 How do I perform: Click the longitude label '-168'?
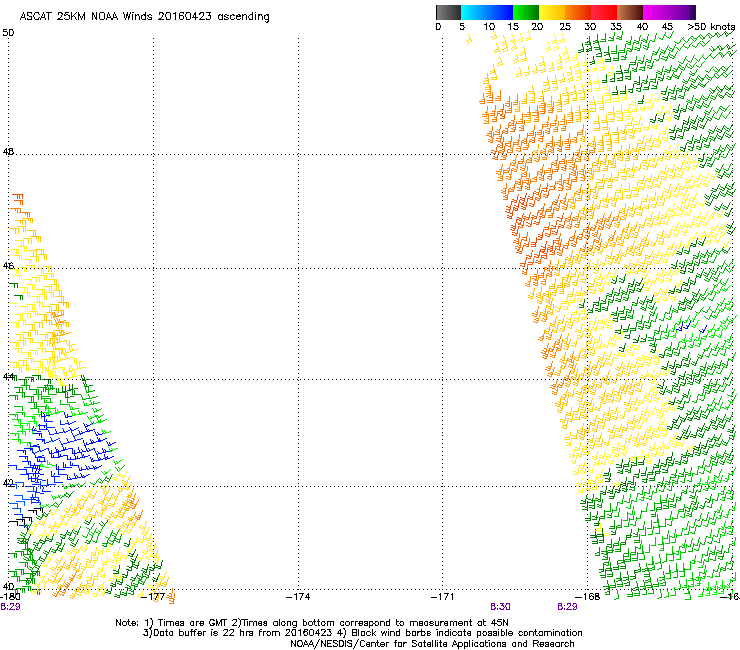coord(588,597)
